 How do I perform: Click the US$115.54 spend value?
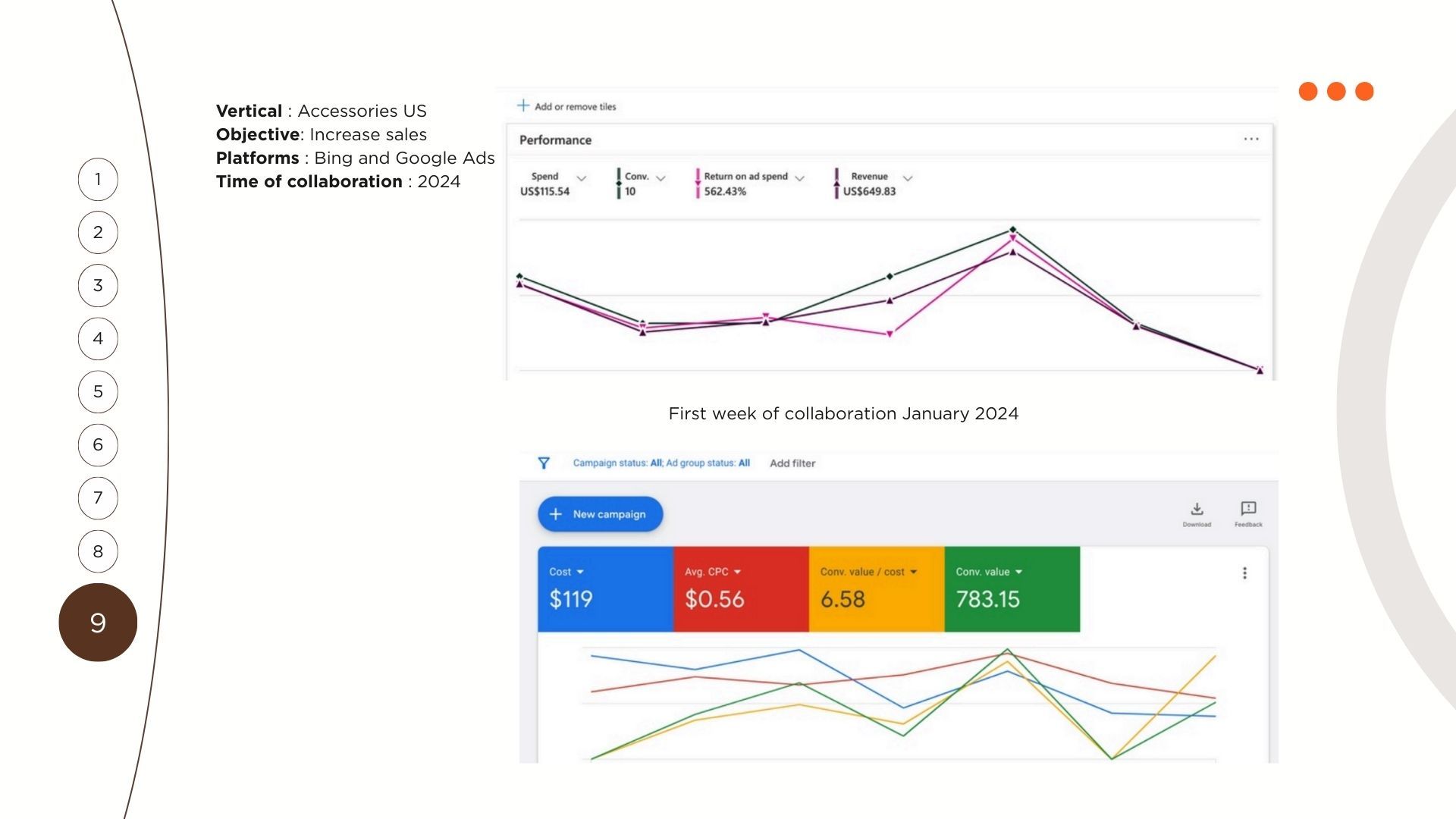(544, 192)
